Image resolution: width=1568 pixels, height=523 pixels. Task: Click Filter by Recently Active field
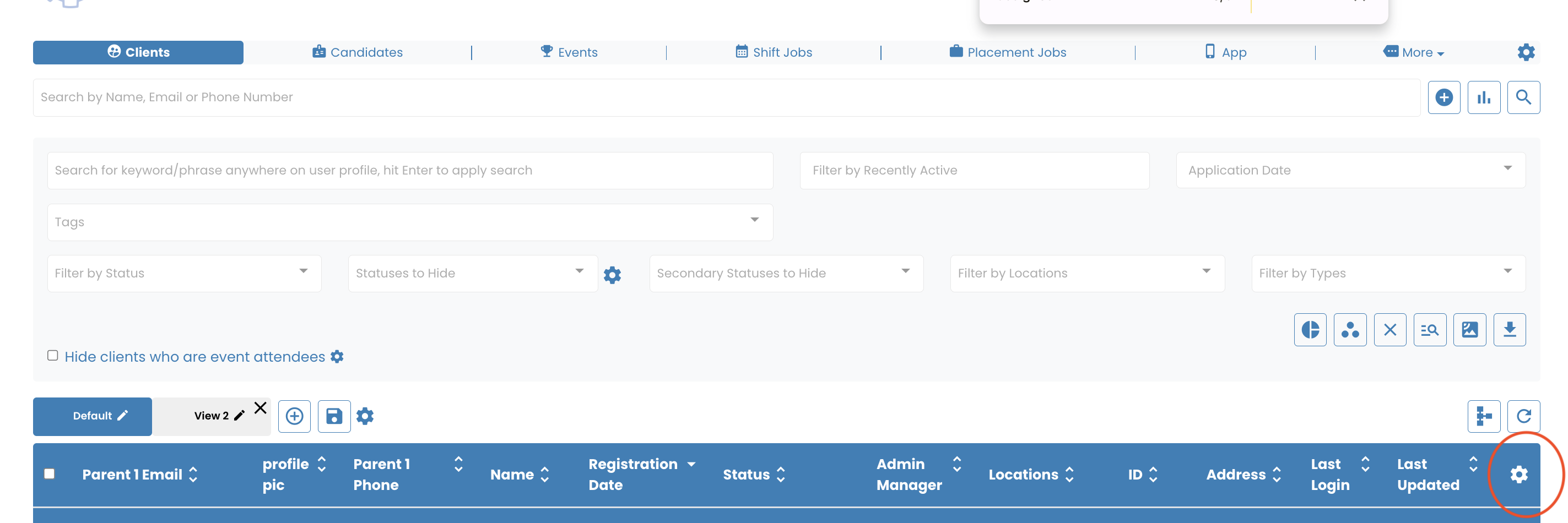click(x=974, y=170)
